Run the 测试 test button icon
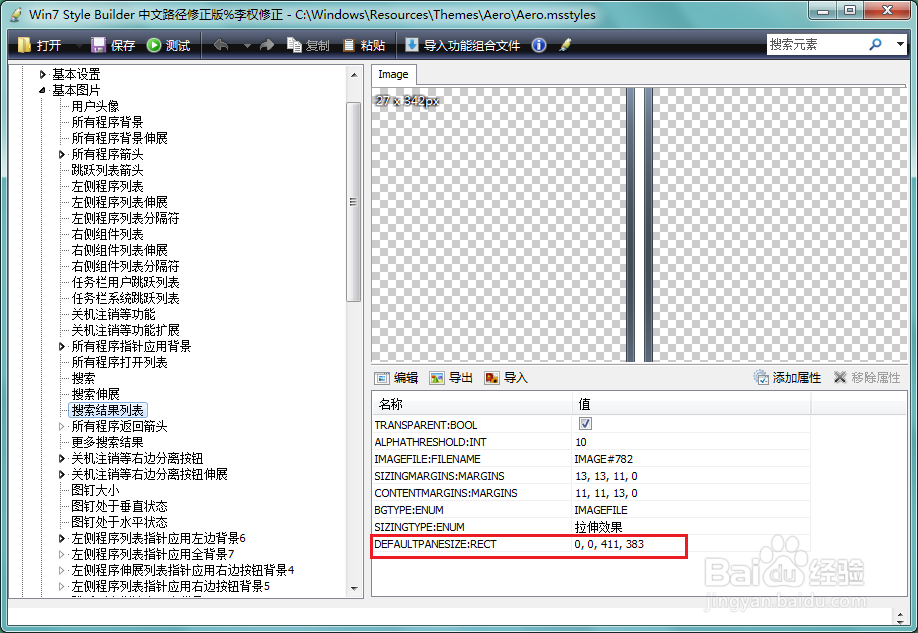This screenshot has height=633, width=918. [154, 44]
